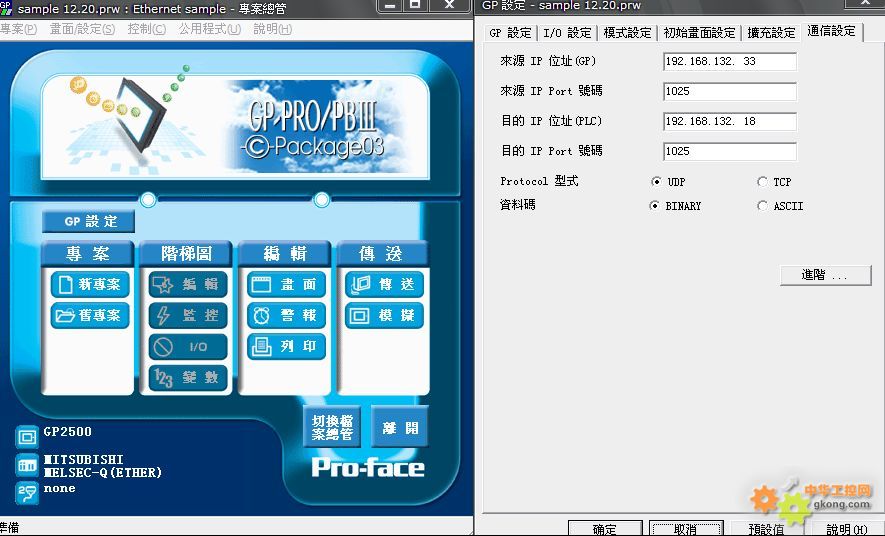Viewport: 885px width, 536px height.
Task: Click the 切換檔案總管 button
Action: tap(332, 427)
